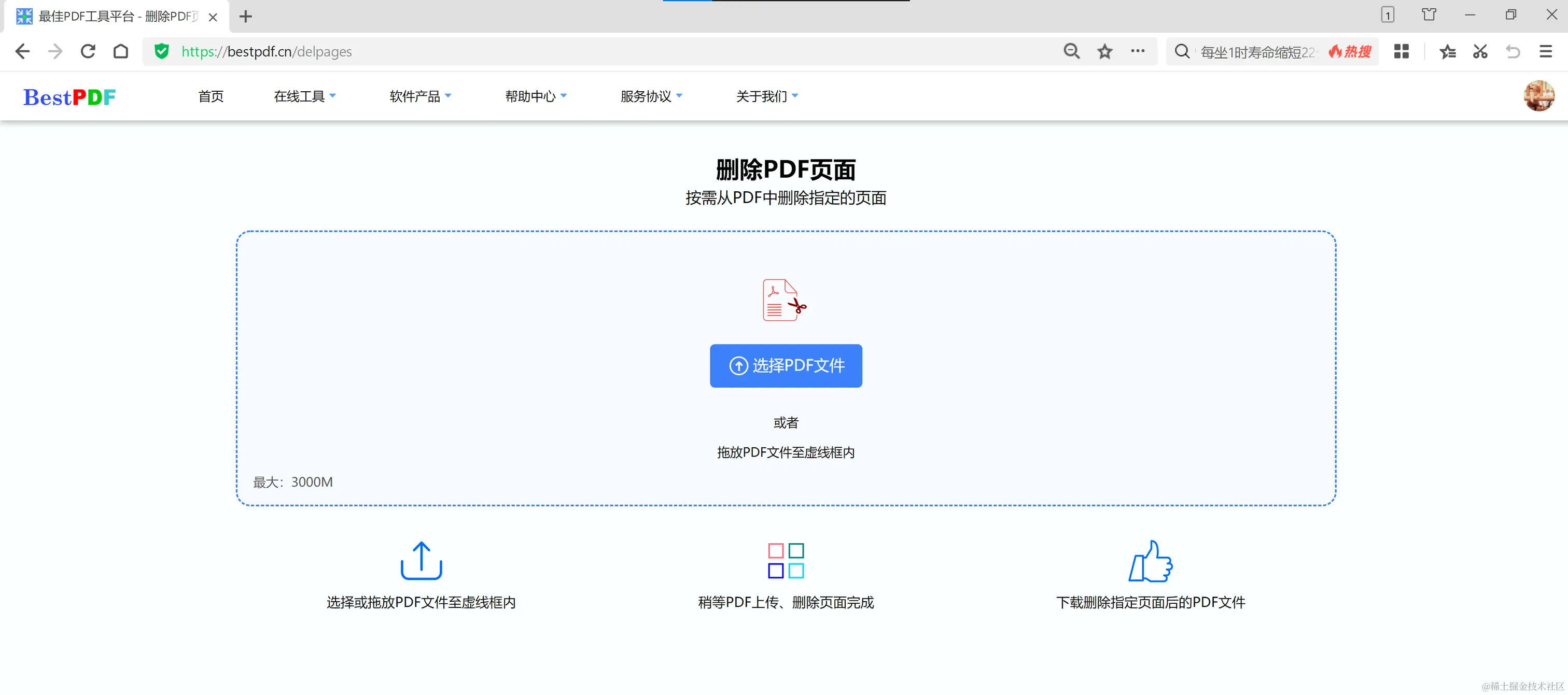
Task: Click the user avatar picture
Action: point(1538,96)
